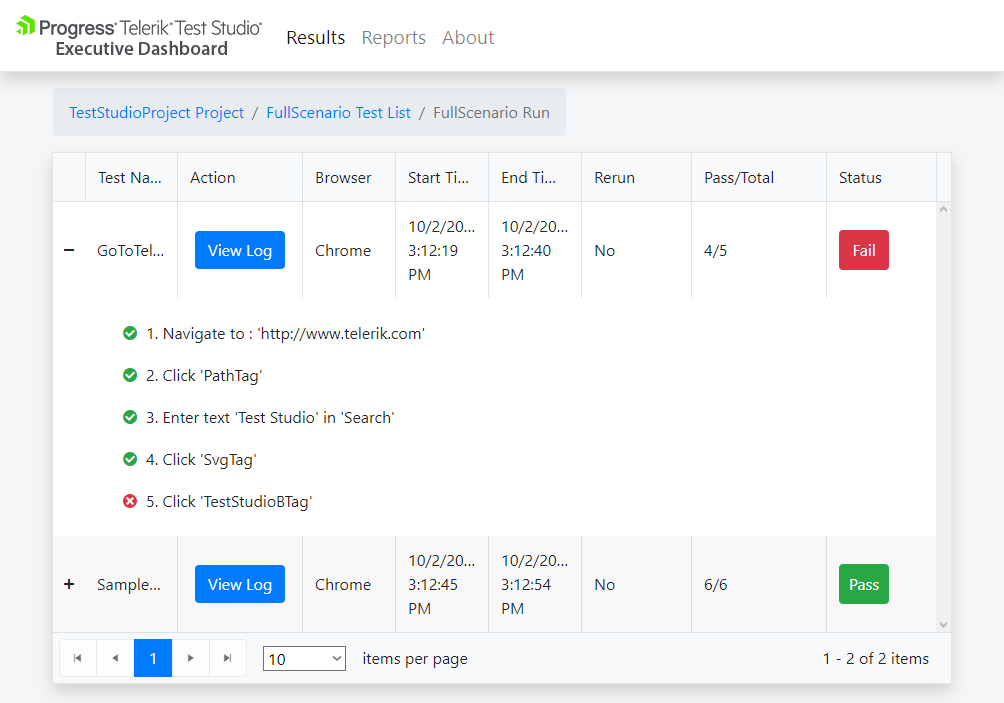Click the 3:12:54 PM end time cell
This screenshot has height=703, width=1004.
[x=535, y=584]
